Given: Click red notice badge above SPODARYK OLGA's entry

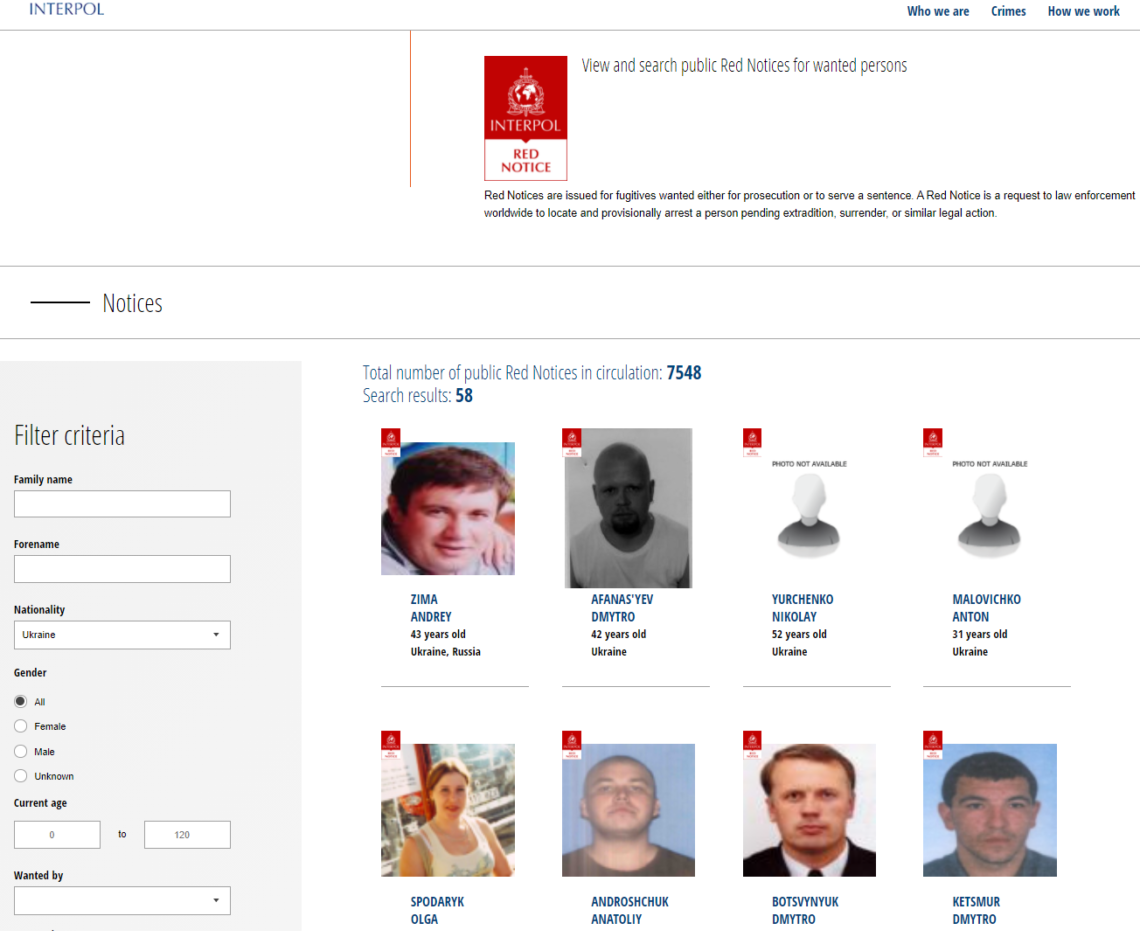Looking at the screenshot, I should coord(390,745).
